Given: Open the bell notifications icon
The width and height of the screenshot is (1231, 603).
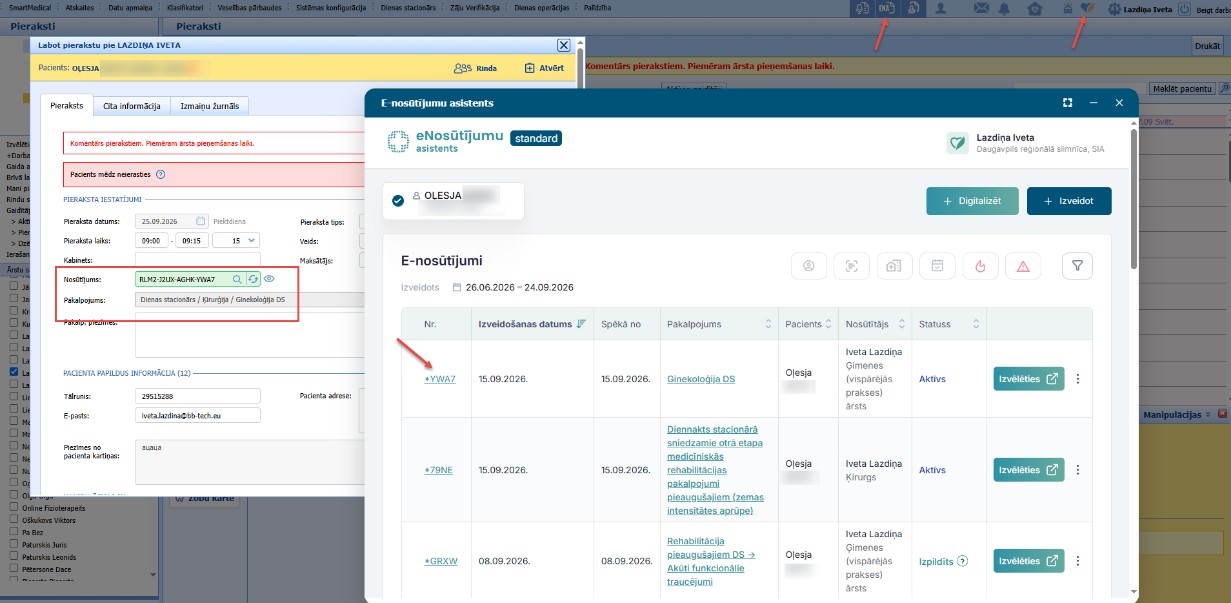Looking at the screenshot, I should 1004,8.
